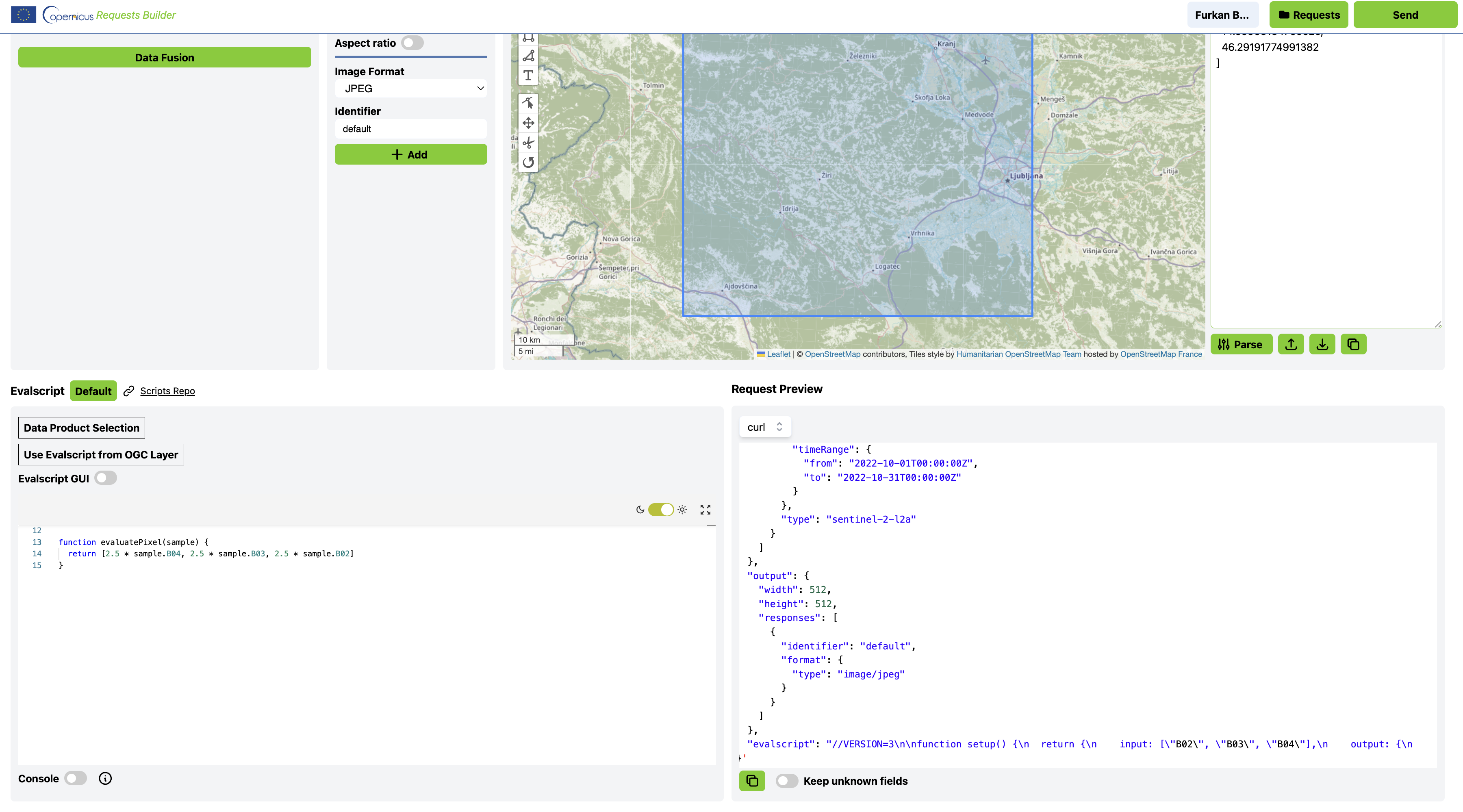1463x812 pixels.
Task: Copy the request preview with green button
Action: pyautogui.click(x=751, y=781)
